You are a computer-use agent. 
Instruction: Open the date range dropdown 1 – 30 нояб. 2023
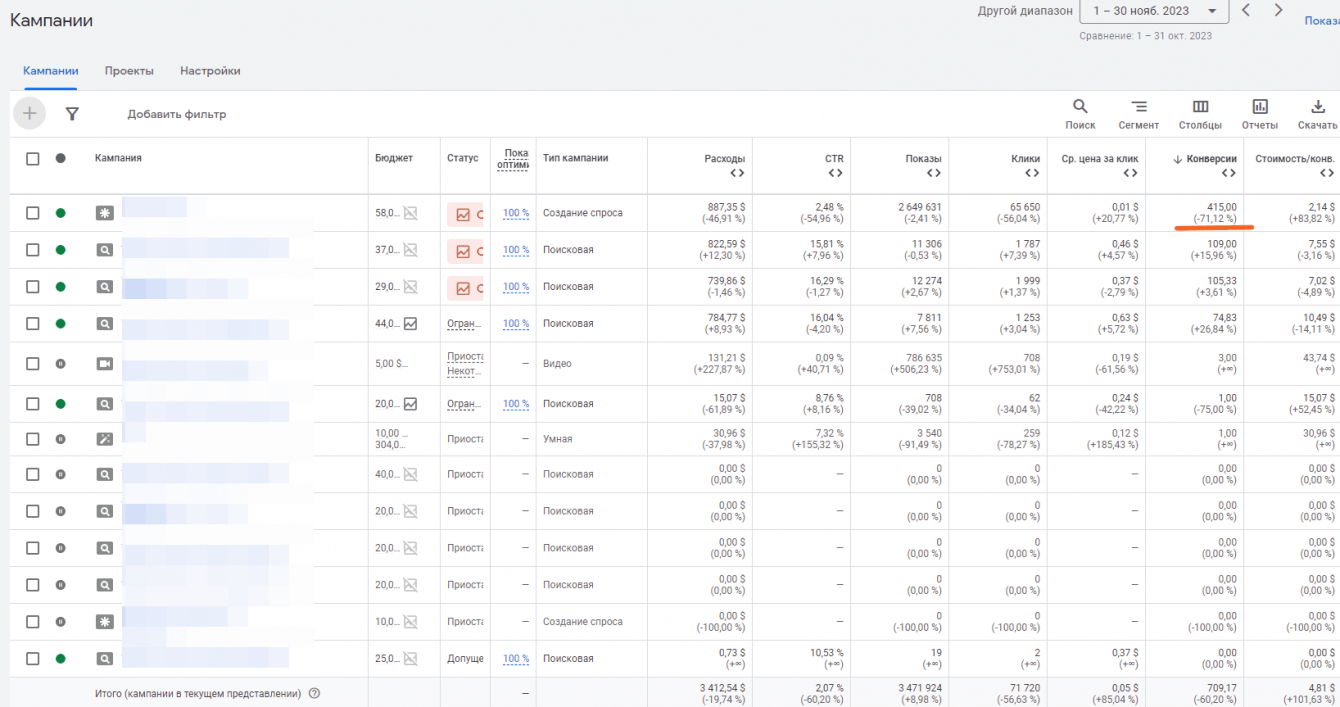tap(1154, 11)
